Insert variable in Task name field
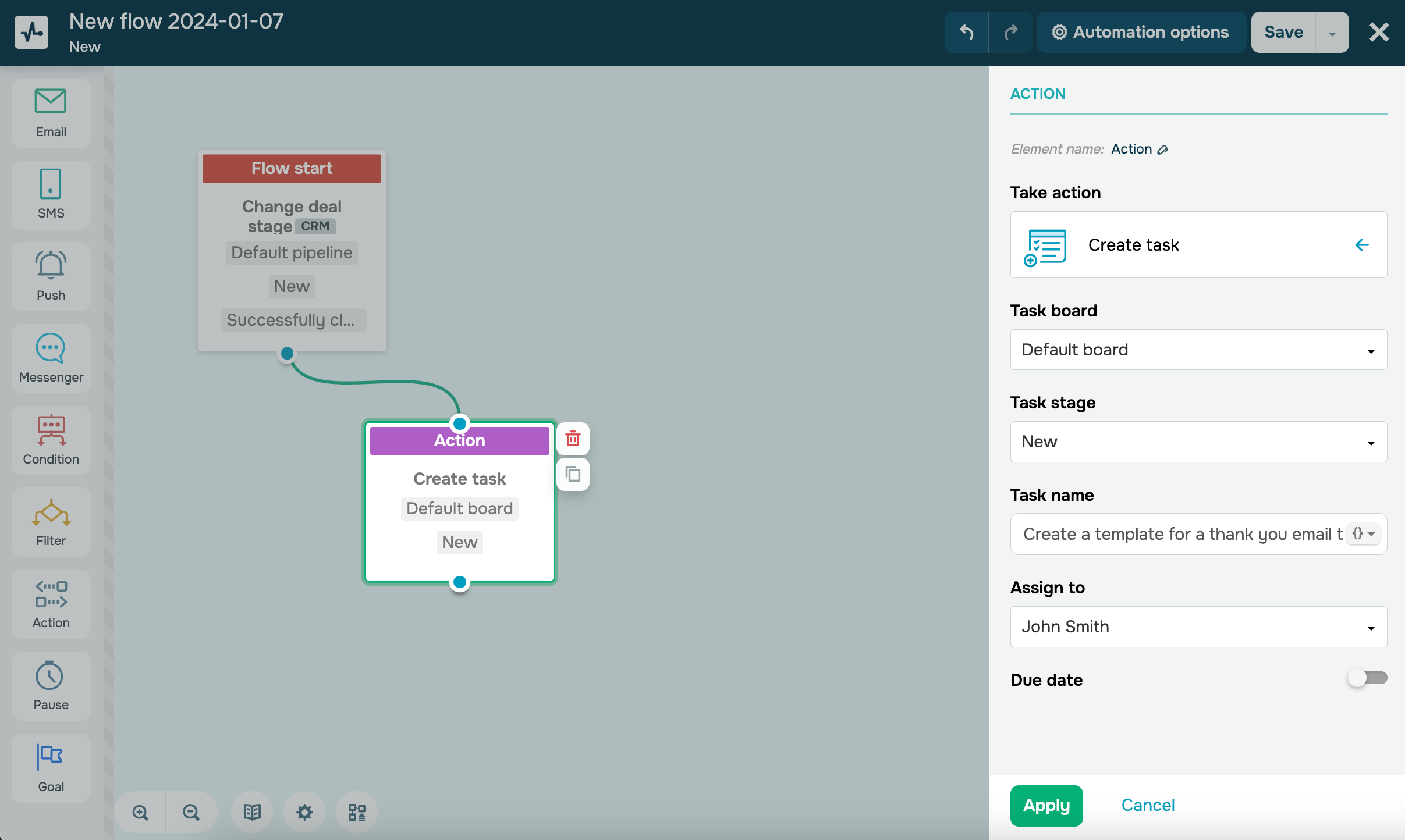1405x840 pixels. (1363, 534)
